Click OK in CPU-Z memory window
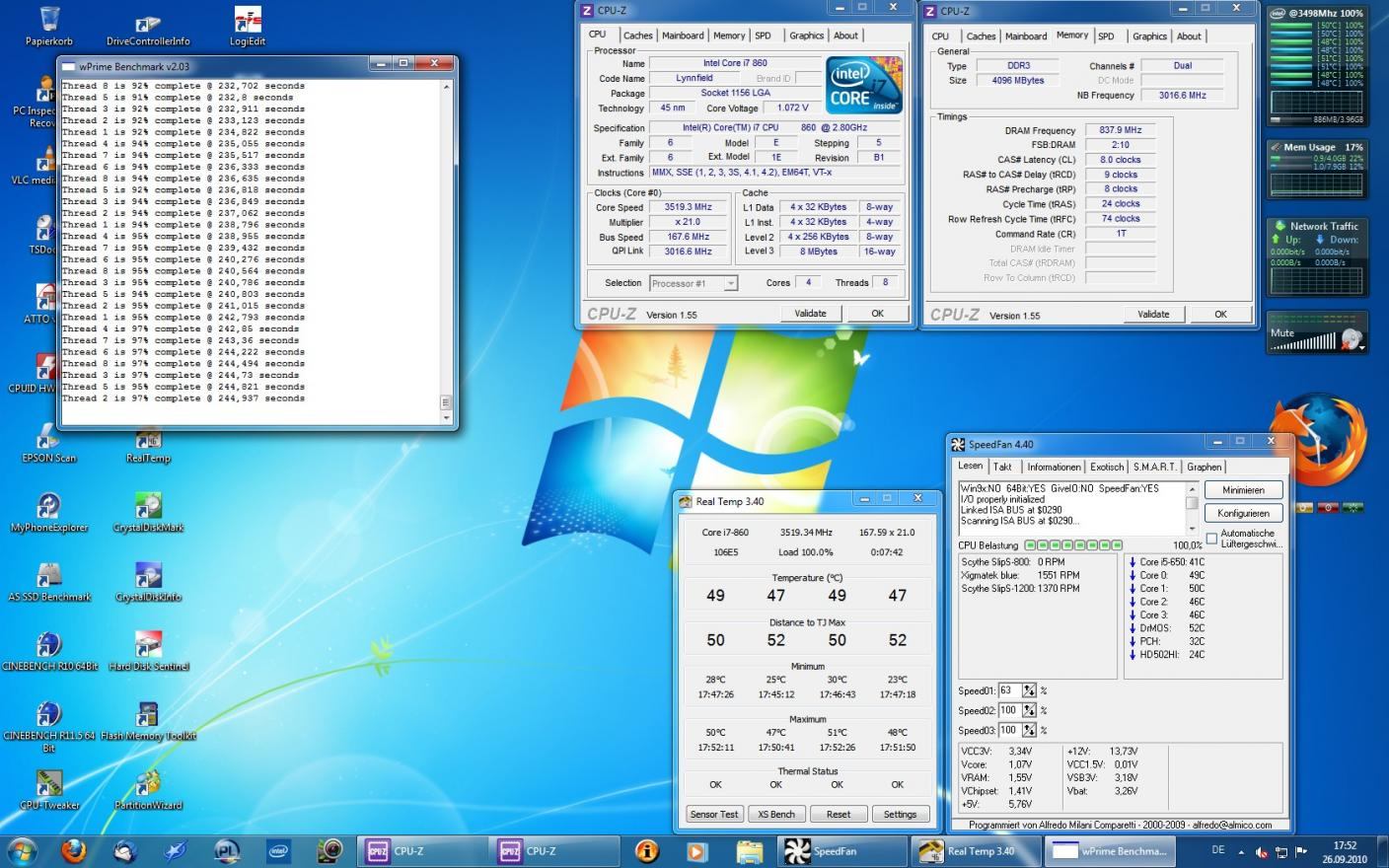The image size is (1389, 868). [x=1220, y=314]
